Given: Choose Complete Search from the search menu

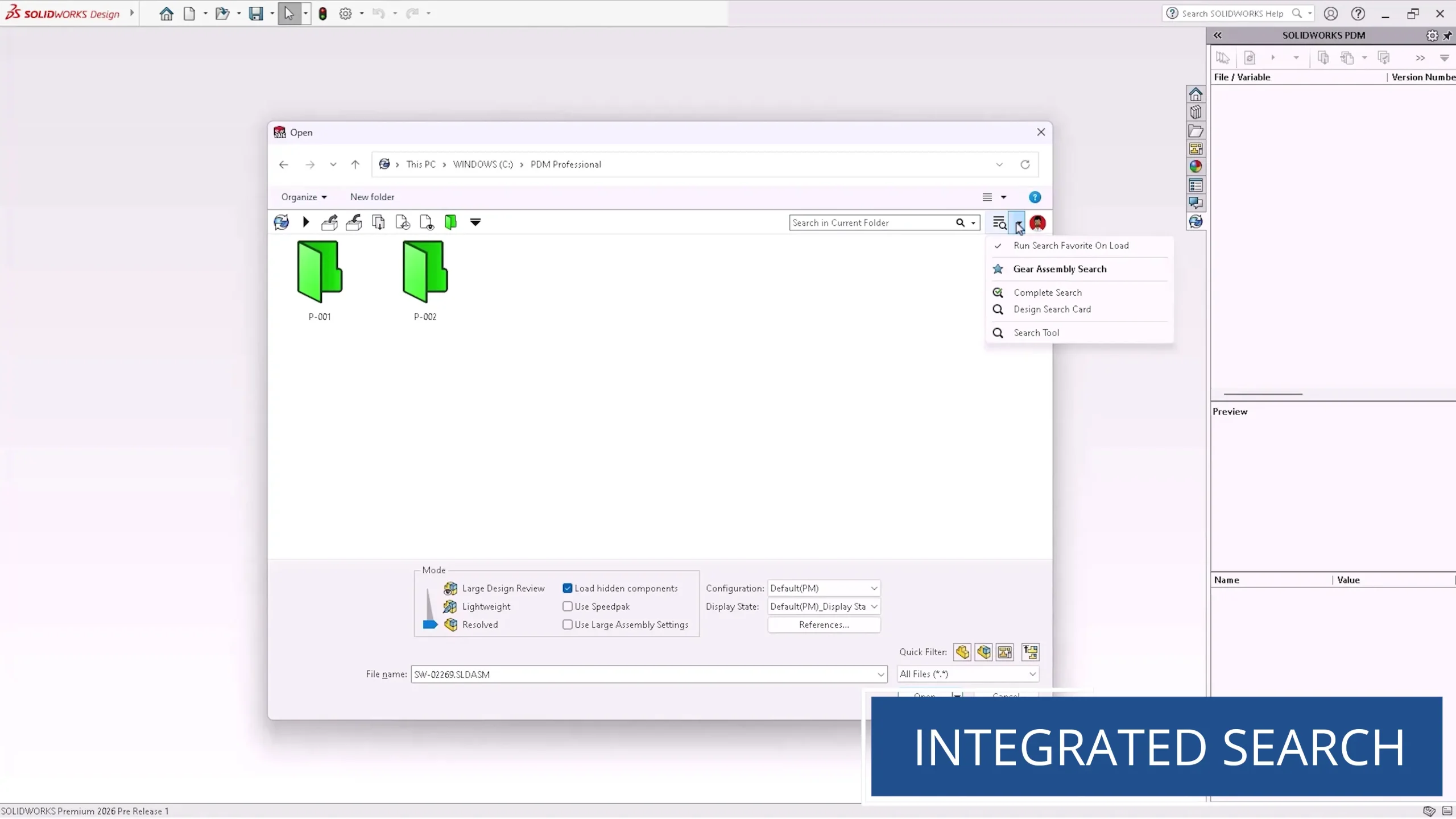Looking at the screenshot, I should pyautogui.click(x=1047, y=292).
